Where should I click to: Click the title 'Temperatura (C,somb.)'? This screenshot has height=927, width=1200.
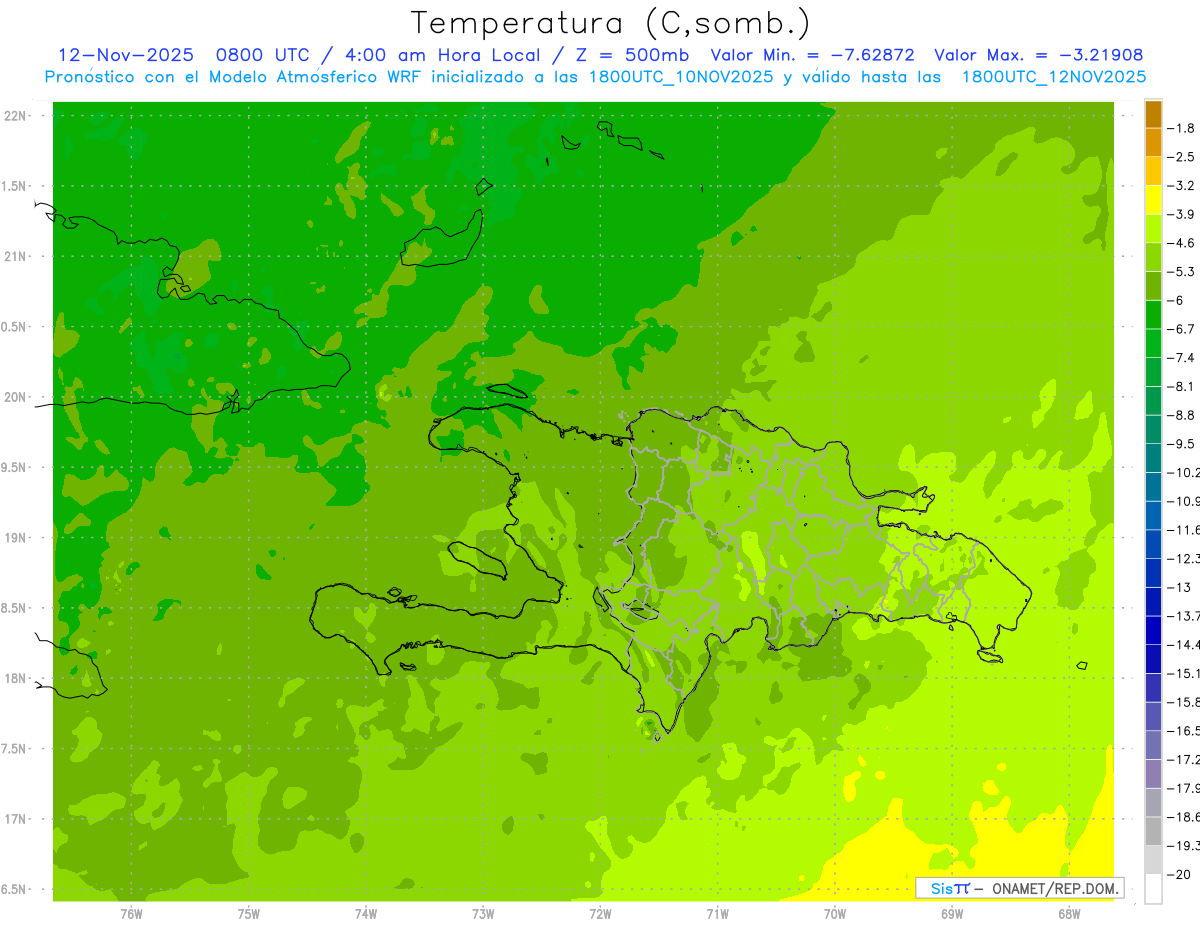611,23
